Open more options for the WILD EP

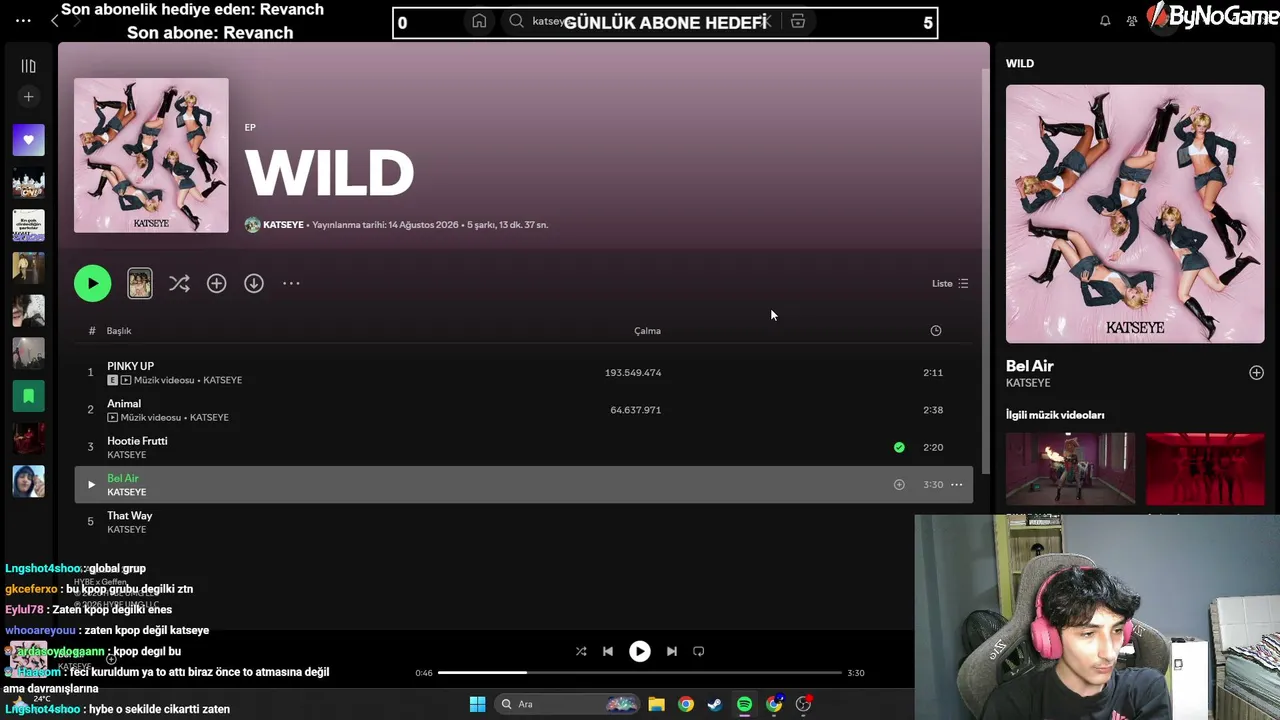(x=291, y=283)
